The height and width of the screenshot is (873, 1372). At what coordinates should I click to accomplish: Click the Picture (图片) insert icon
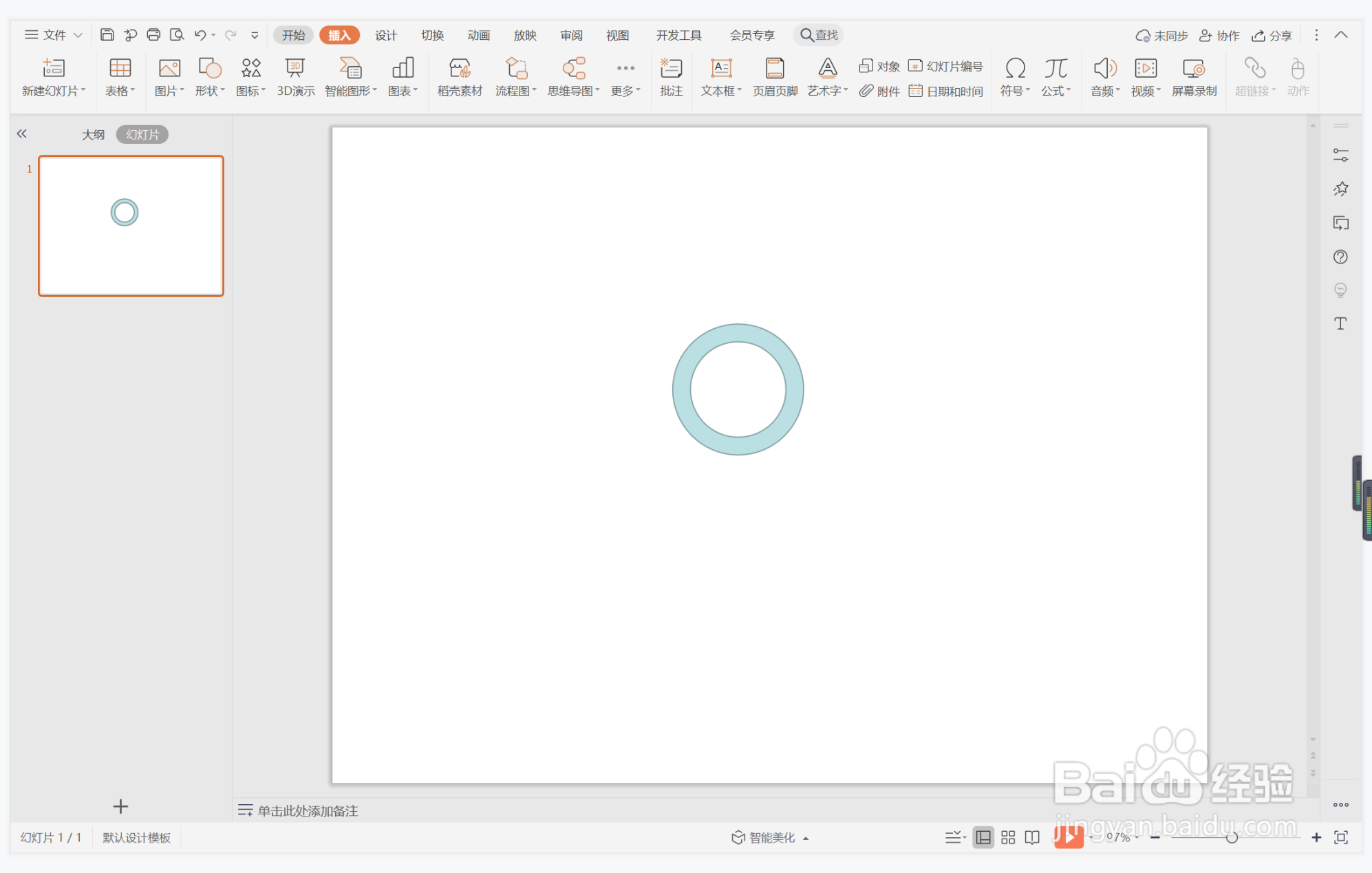click(169, 68)
